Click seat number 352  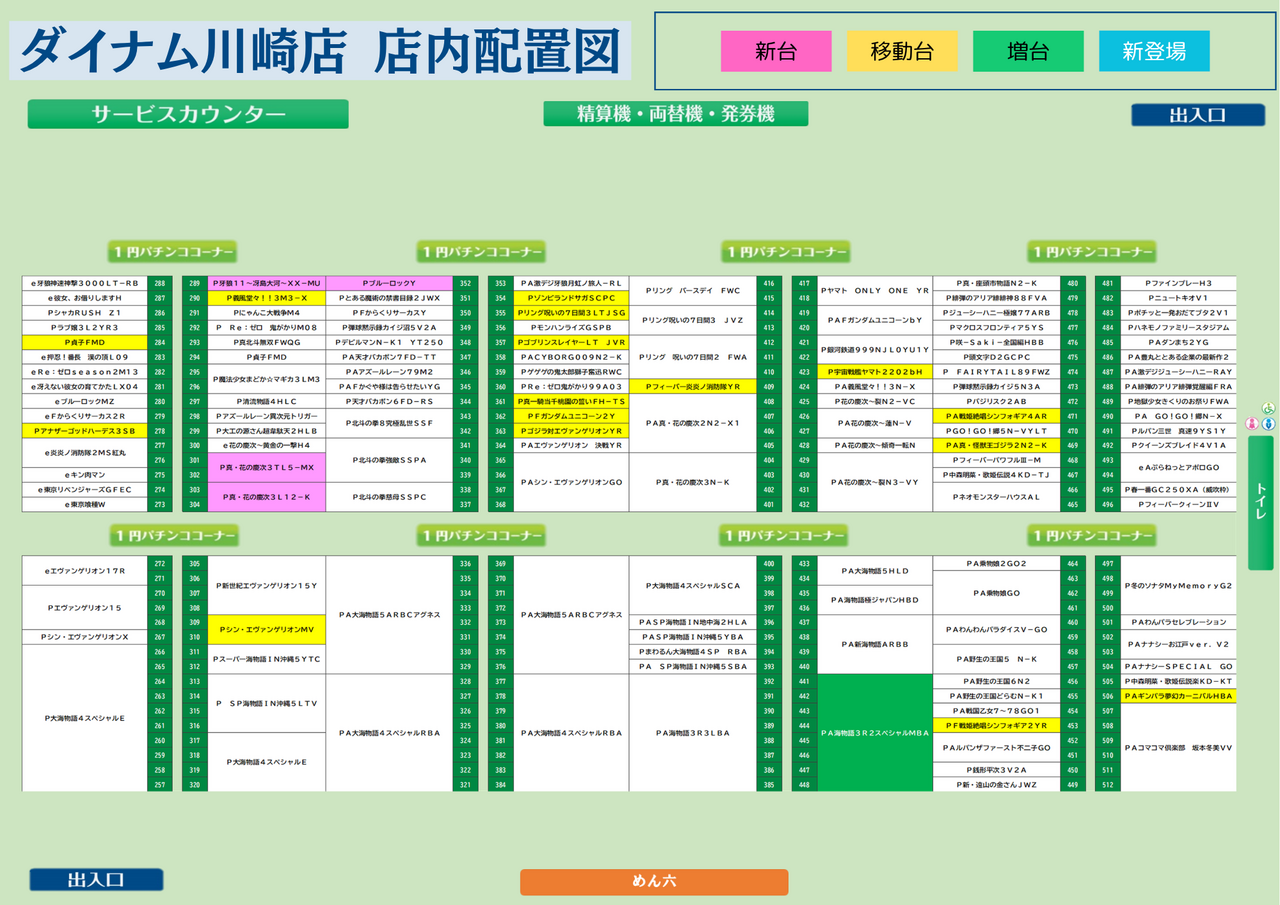pyautogui.click(x=466, y=283)
